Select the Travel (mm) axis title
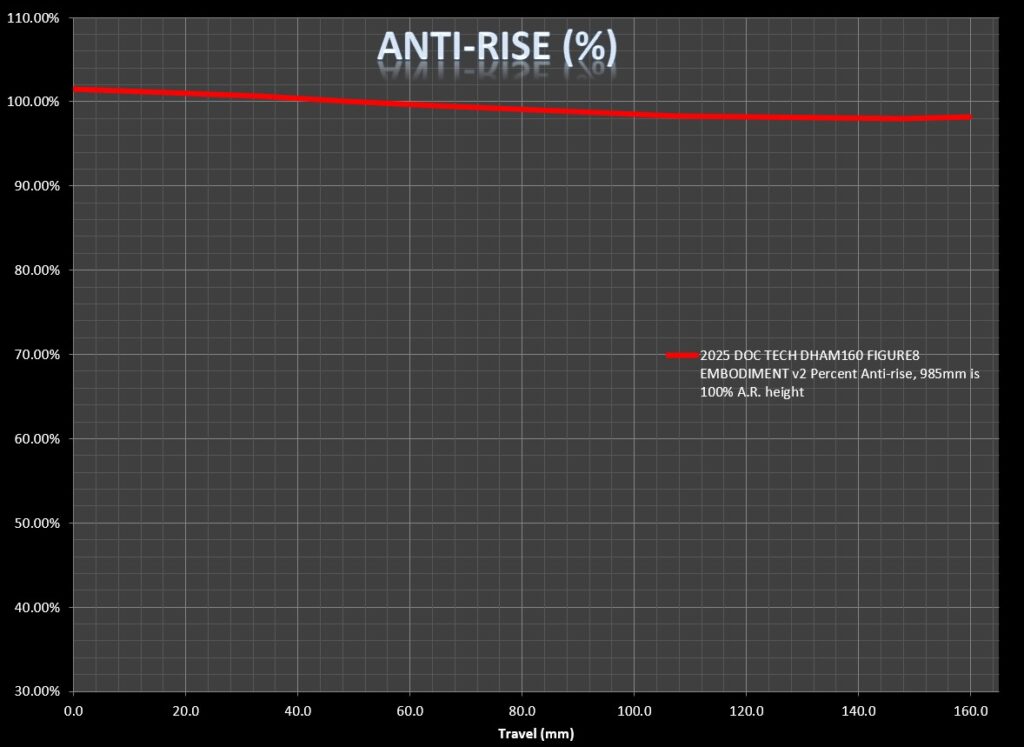The image size is (1024, 747). click(x=536, y=733)
